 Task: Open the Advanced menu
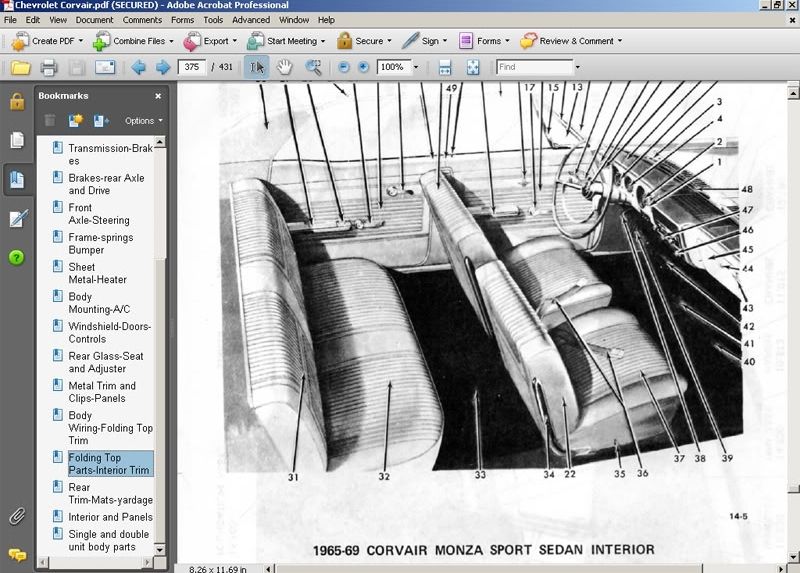tap(251, 20)
